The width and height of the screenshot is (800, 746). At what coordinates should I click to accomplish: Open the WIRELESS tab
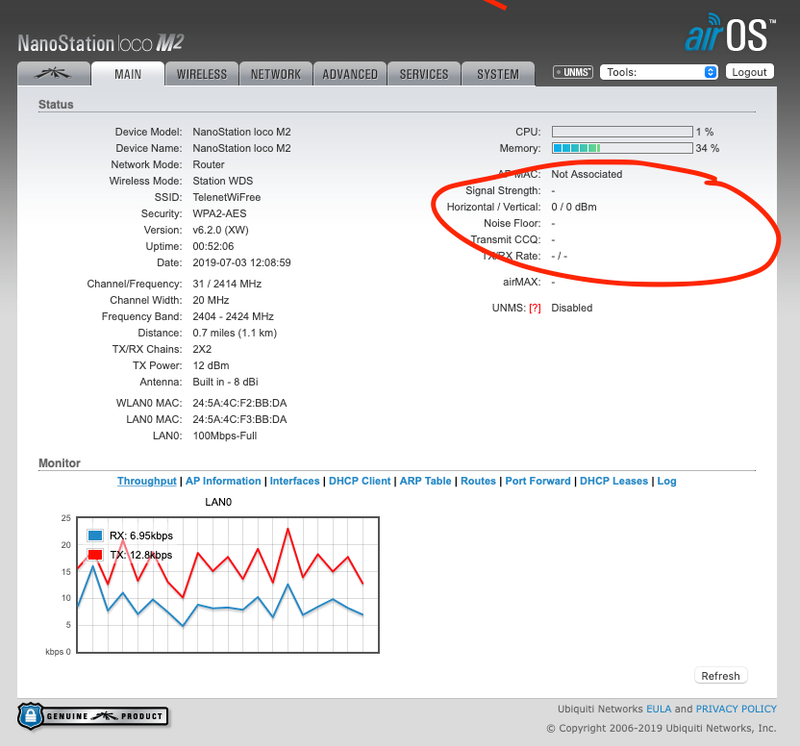(x=202, y=74)
